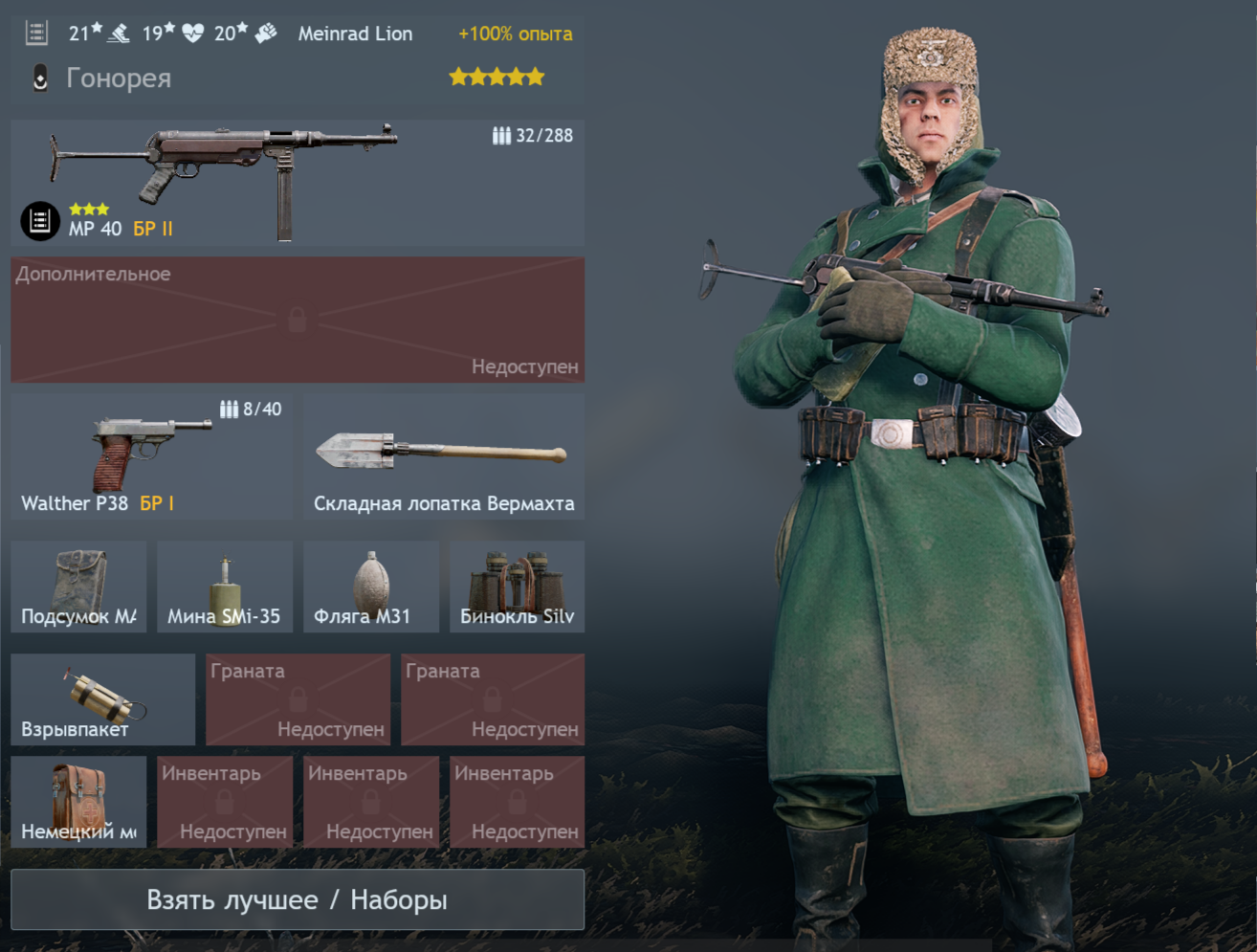Click the soldier class icon near Гонорея
This screenshot has width=1257, height=952.
click(40, 77)
